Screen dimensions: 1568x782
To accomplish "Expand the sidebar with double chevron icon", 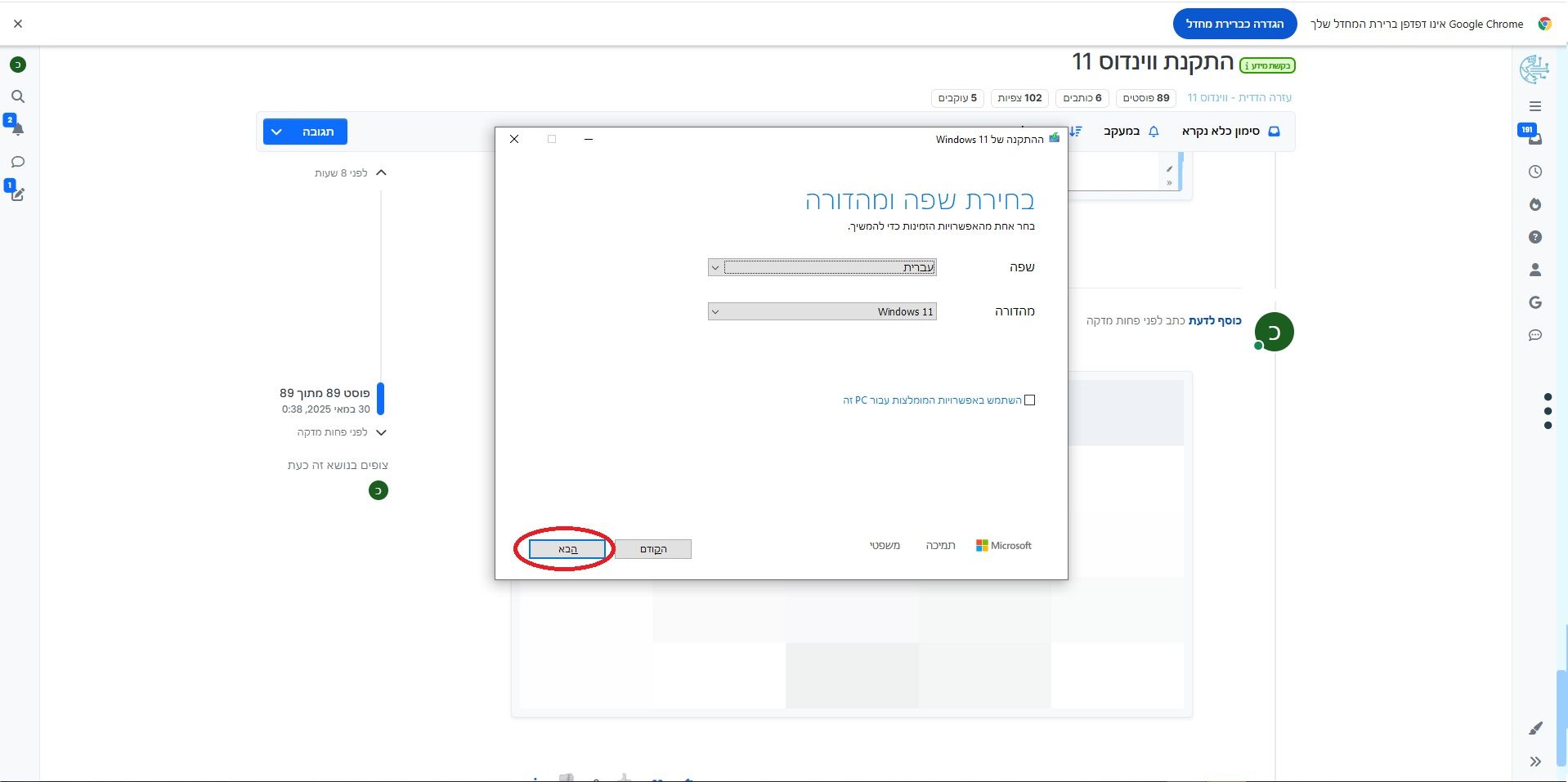I will pyautogui.click(x=1535, y=762).
